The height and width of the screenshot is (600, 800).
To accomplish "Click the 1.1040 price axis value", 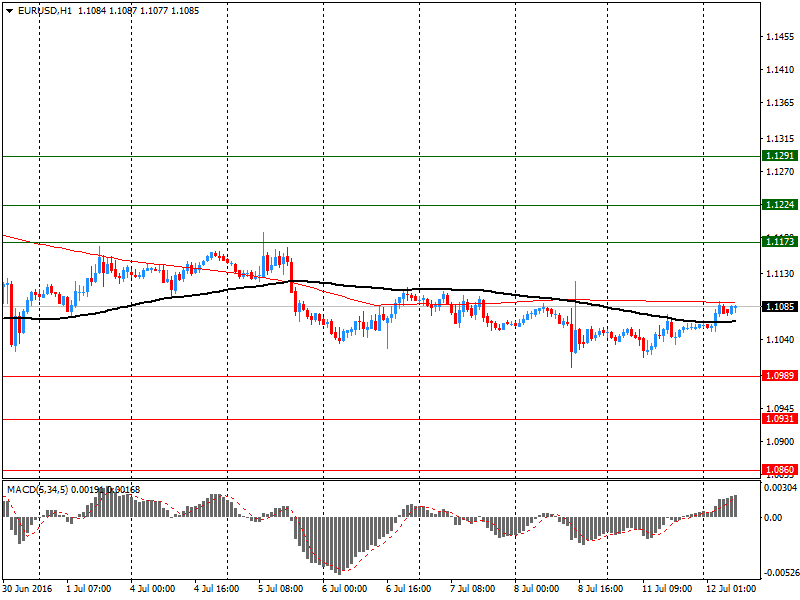I will 780,339.
